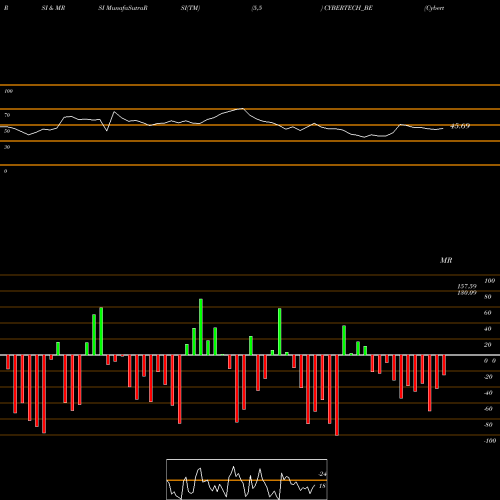The width and height of the screenshot is (500, 500).
Task: Click the '24' value in mini chart
Action: (322, 474)
